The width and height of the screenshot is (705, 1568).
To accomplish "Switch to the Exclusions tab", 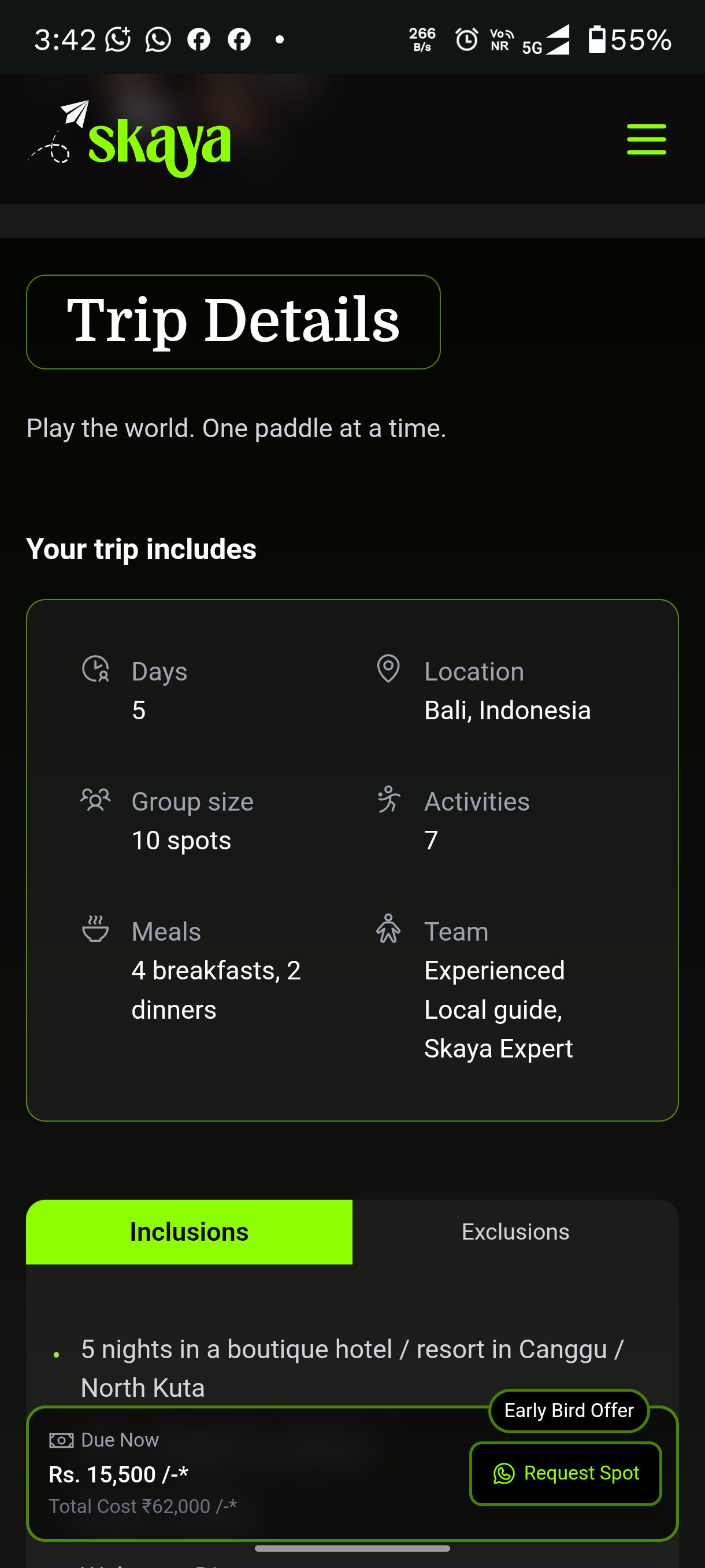I will [515, 1232].
